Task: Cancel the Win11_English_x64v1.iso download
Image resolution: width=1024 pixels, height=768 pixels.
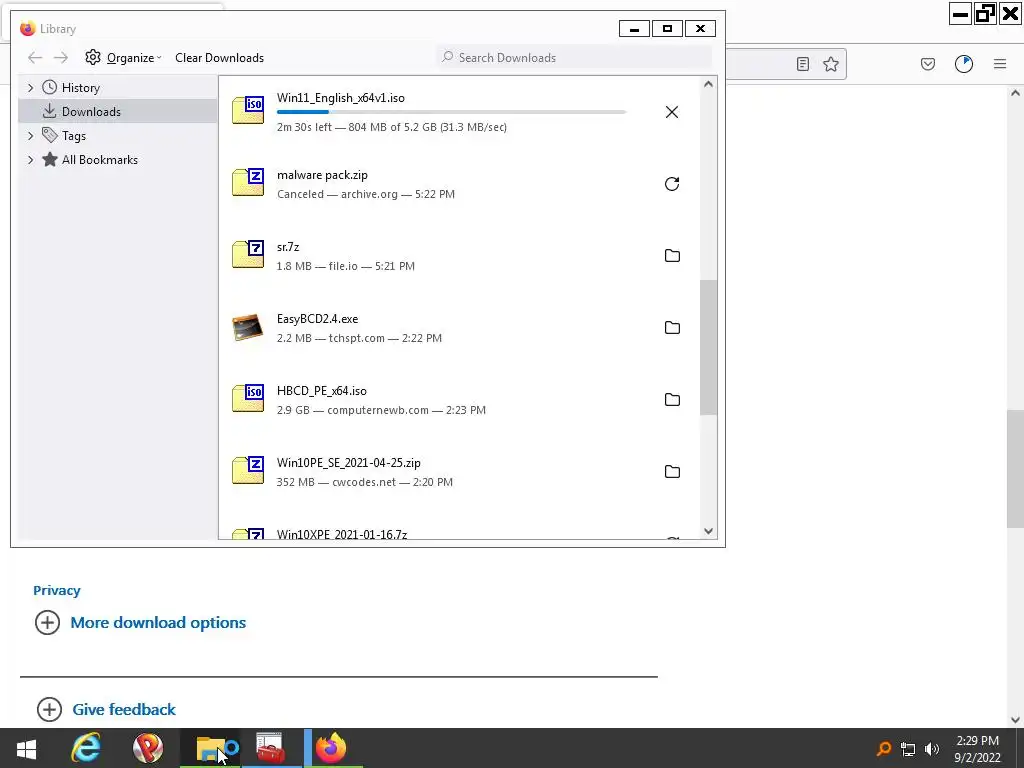Action: 671,112
